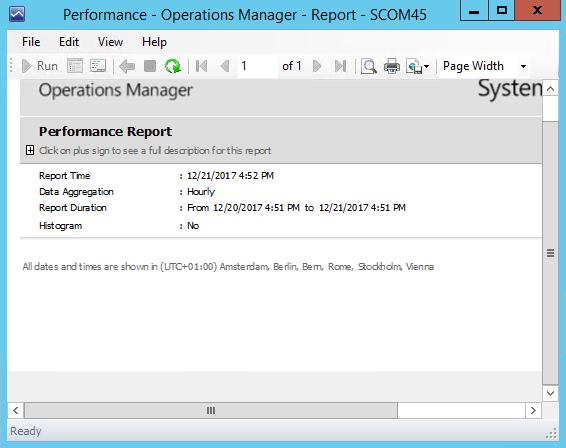Jump to the first page
This screenshot has width=566, height=448.
pyautogui.click(x=201, y=66)
